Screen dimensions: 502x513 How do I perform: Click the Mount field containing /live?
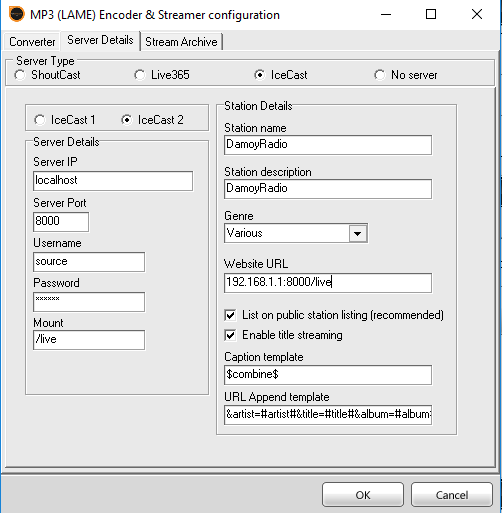(x=89, y=340)
